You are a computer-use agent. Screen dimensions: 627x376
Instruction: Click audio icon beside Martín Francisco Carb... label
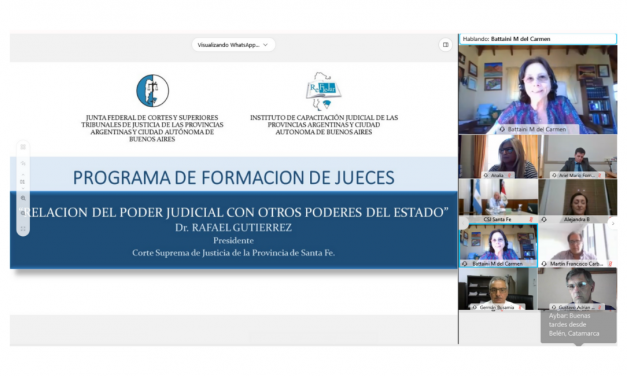tap(544, 264)
